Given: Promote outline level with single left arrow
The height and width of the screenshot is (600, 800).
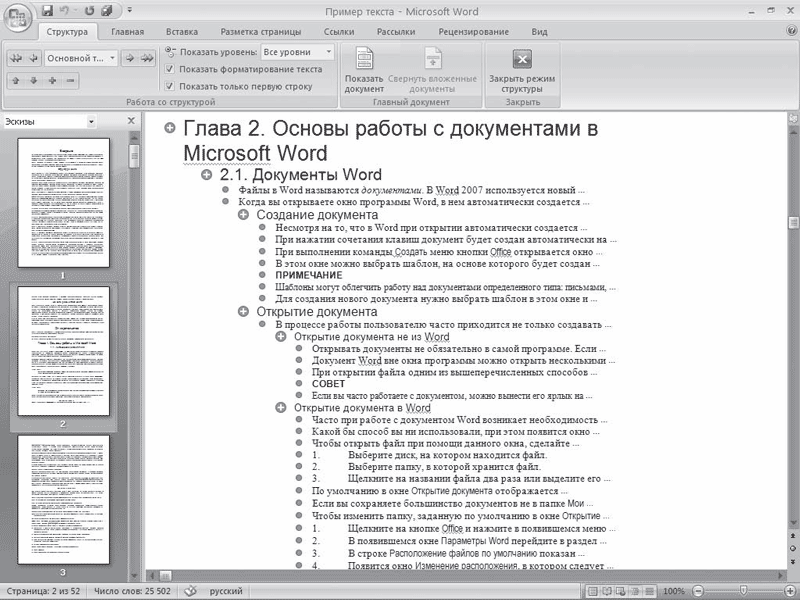Looking at the screenshot, I should coord(33,58).
